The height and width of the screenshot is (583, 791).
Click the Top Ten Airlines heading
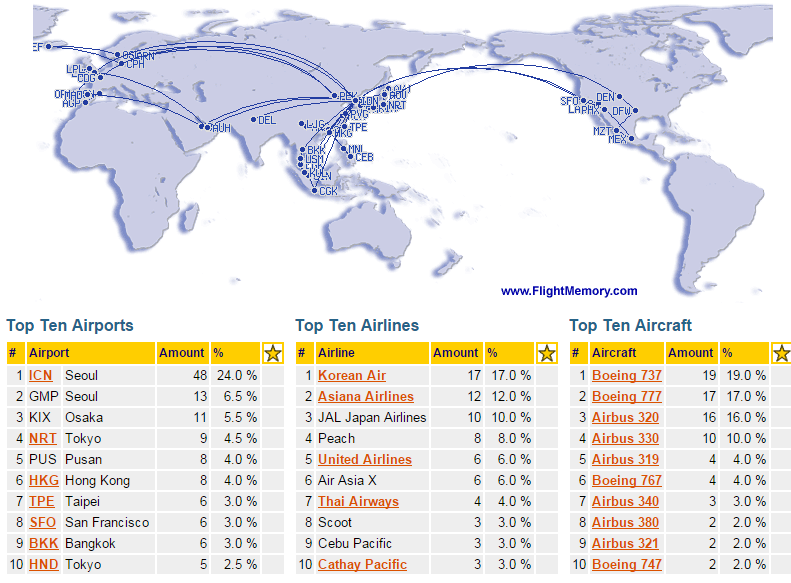[x=357, y=325]
